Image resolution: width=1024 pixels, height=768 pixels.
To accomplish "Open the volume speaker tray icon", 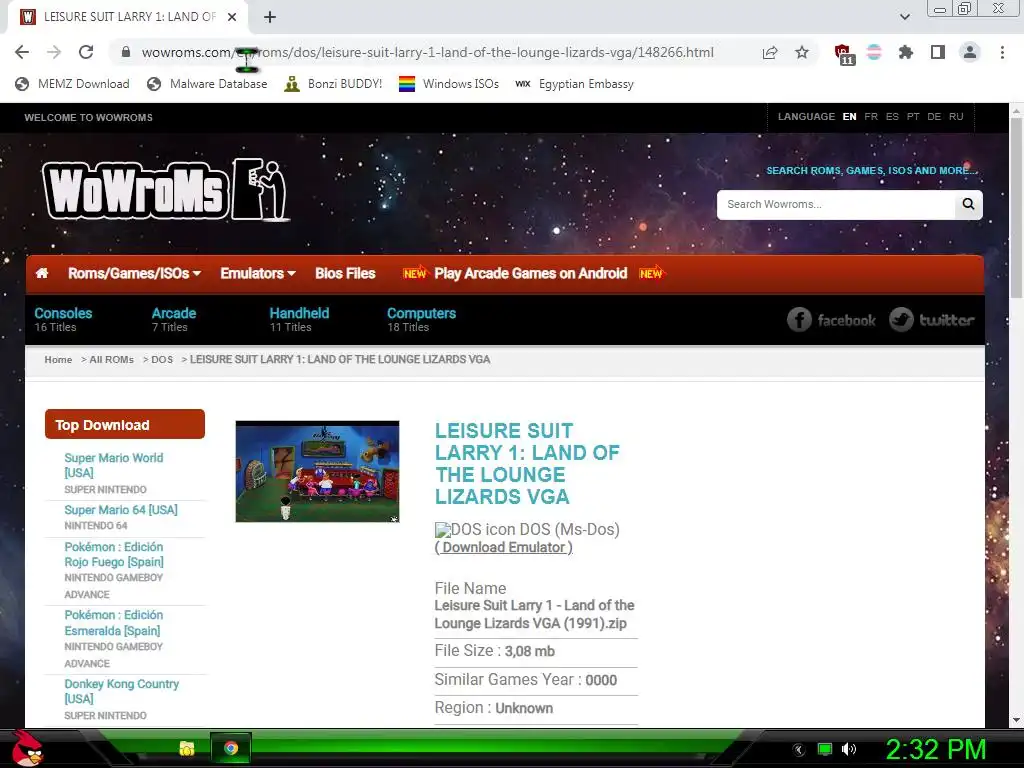I will point(848,749).
